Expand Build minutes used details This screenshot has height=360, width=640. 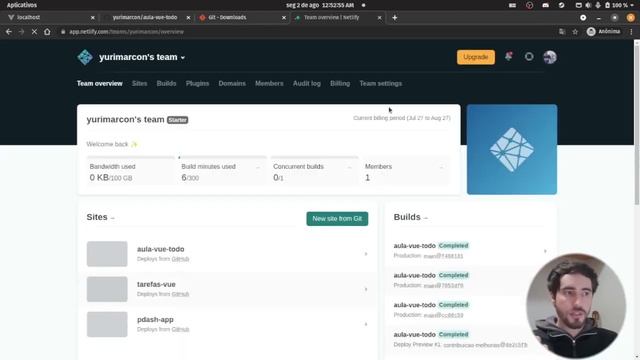[258, 167]
